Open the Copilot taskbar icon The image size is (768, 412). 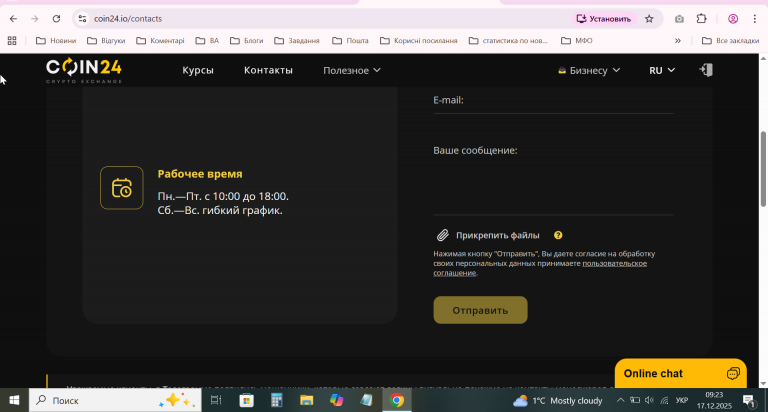coord(336,400)
